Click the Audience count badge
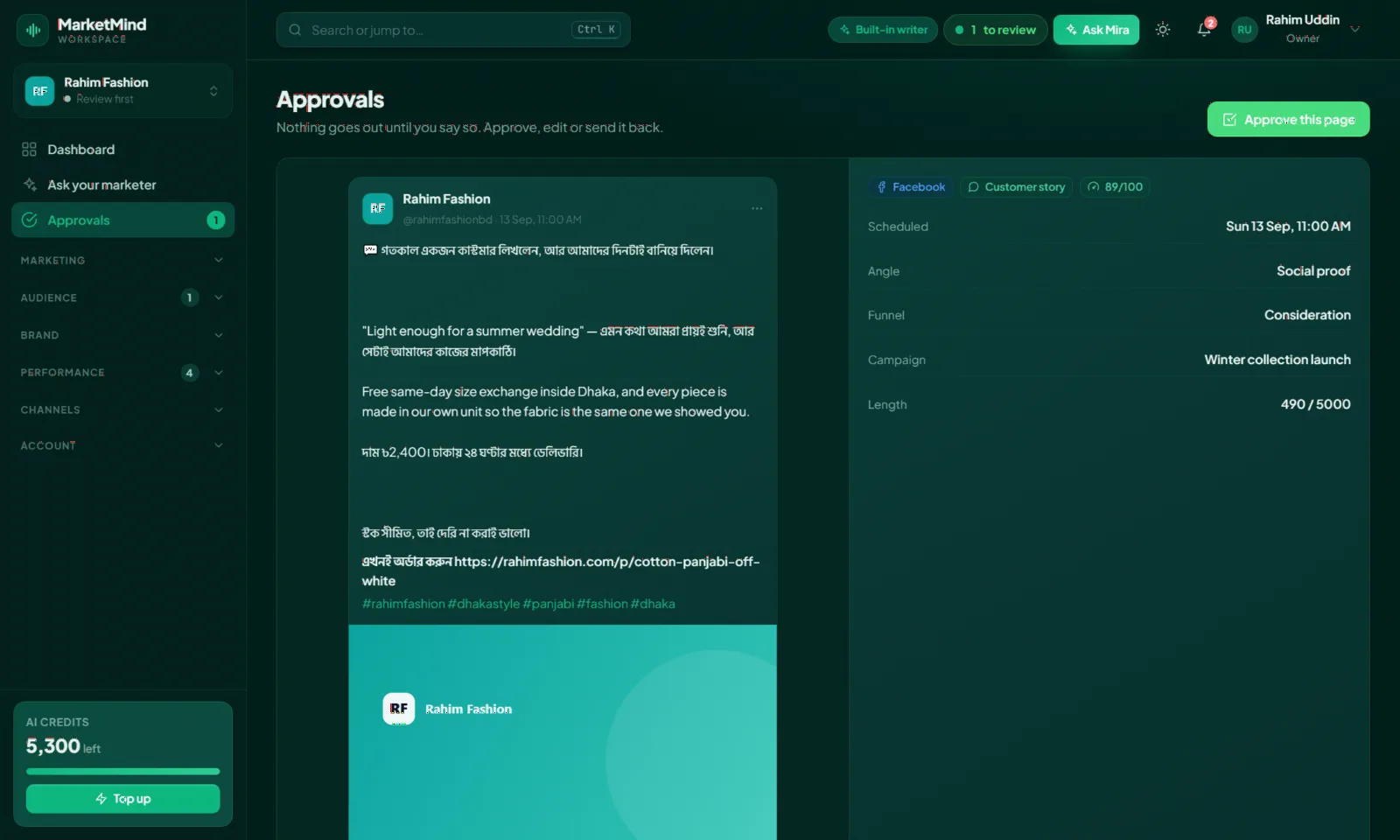This screenshot has height=840, width=1400. (189, 297)
